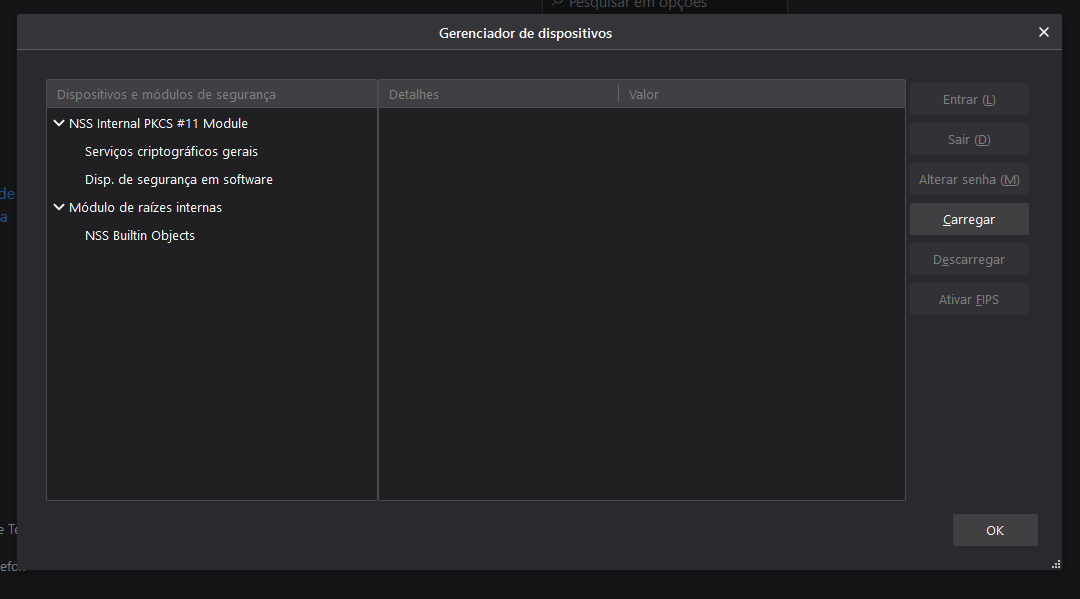Screen dimensions: 1080x599
Task: Click the resize grip in dialog corner
Action: click(1055, 564)
